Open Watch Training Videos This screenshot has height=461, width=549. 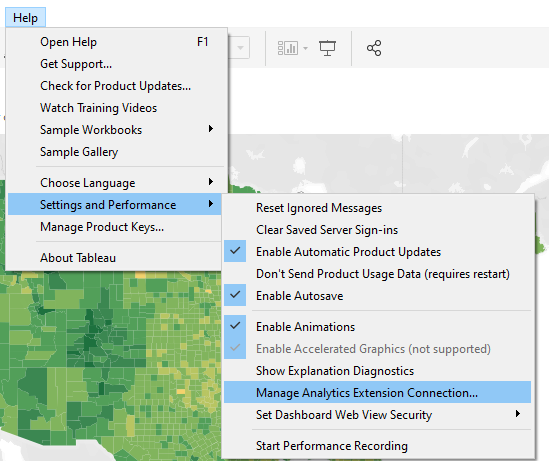tap(114, 108)
